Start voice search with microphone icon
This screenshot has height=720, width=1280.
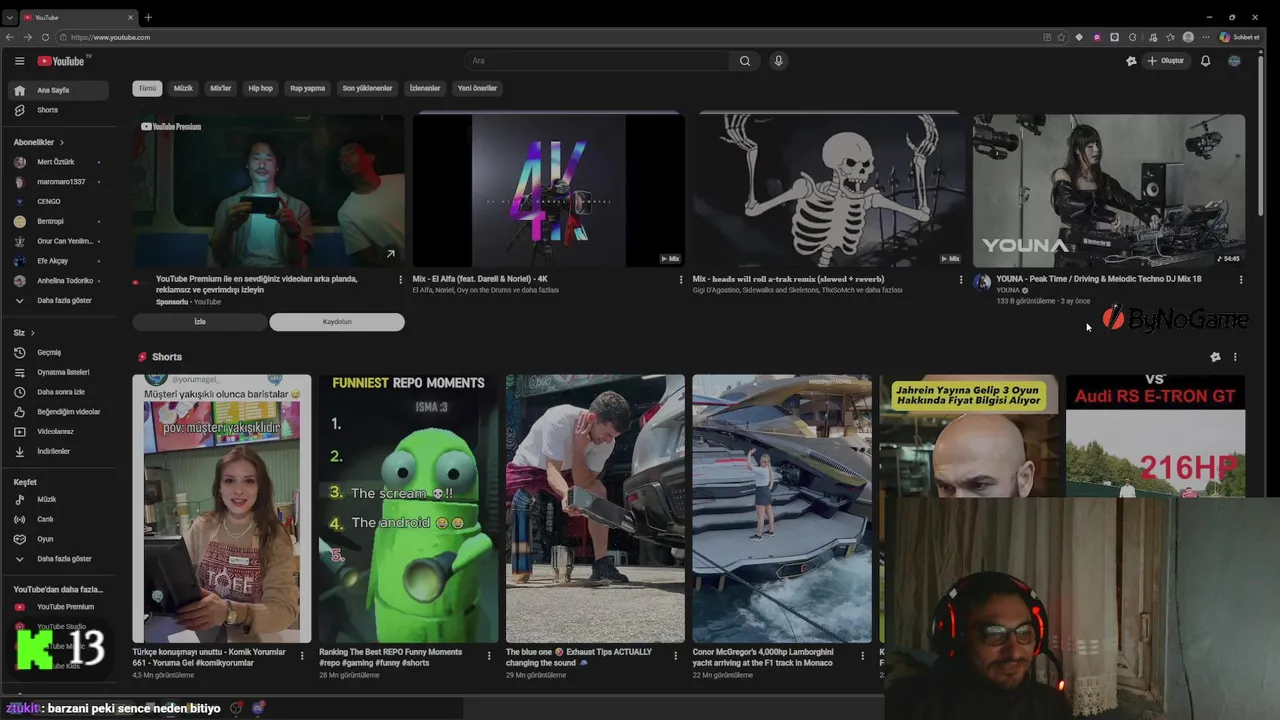[x=778, y=61]
